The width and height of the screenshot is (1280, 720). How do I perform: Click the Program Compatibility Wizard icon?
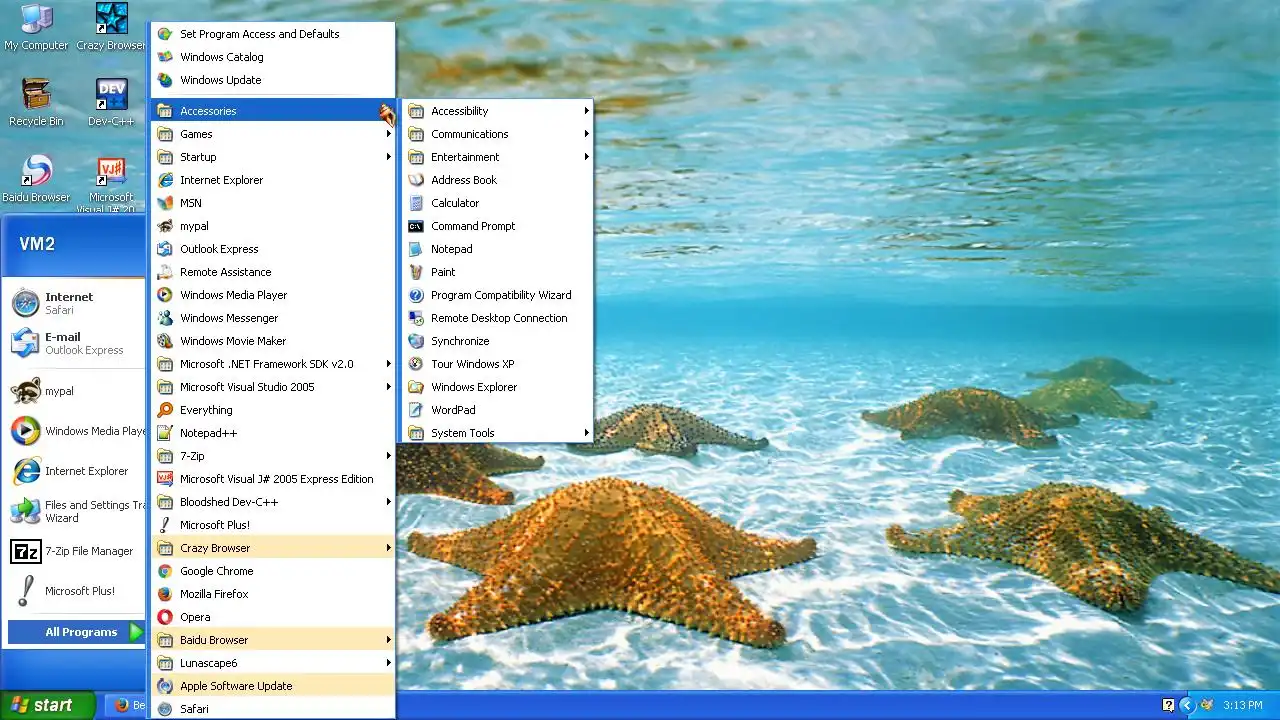click(x=416, y=295)
